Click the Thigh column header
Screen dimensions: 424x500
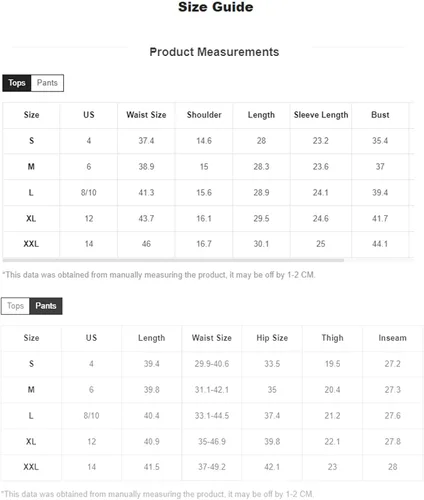coord(332,338)
